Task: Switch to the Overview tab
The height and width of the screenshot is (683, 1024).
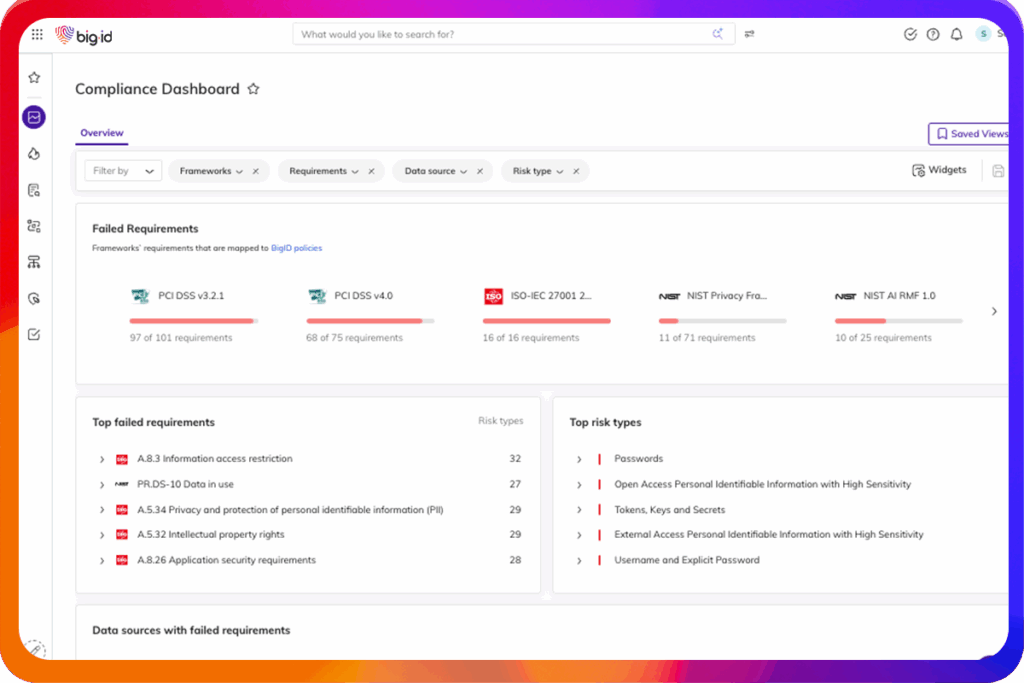Action: 101,133
